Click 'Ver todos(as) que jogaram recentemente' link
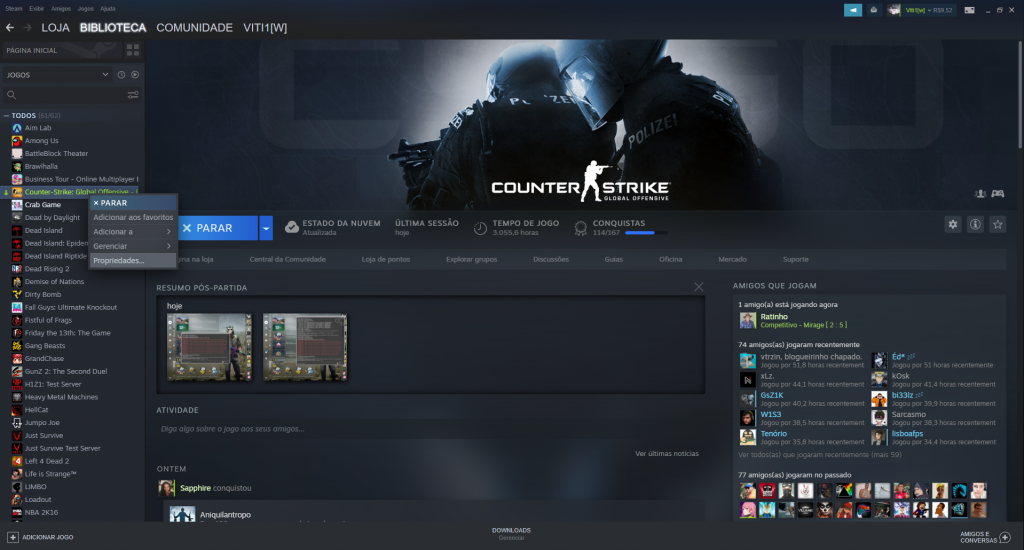 click(820, 455)
